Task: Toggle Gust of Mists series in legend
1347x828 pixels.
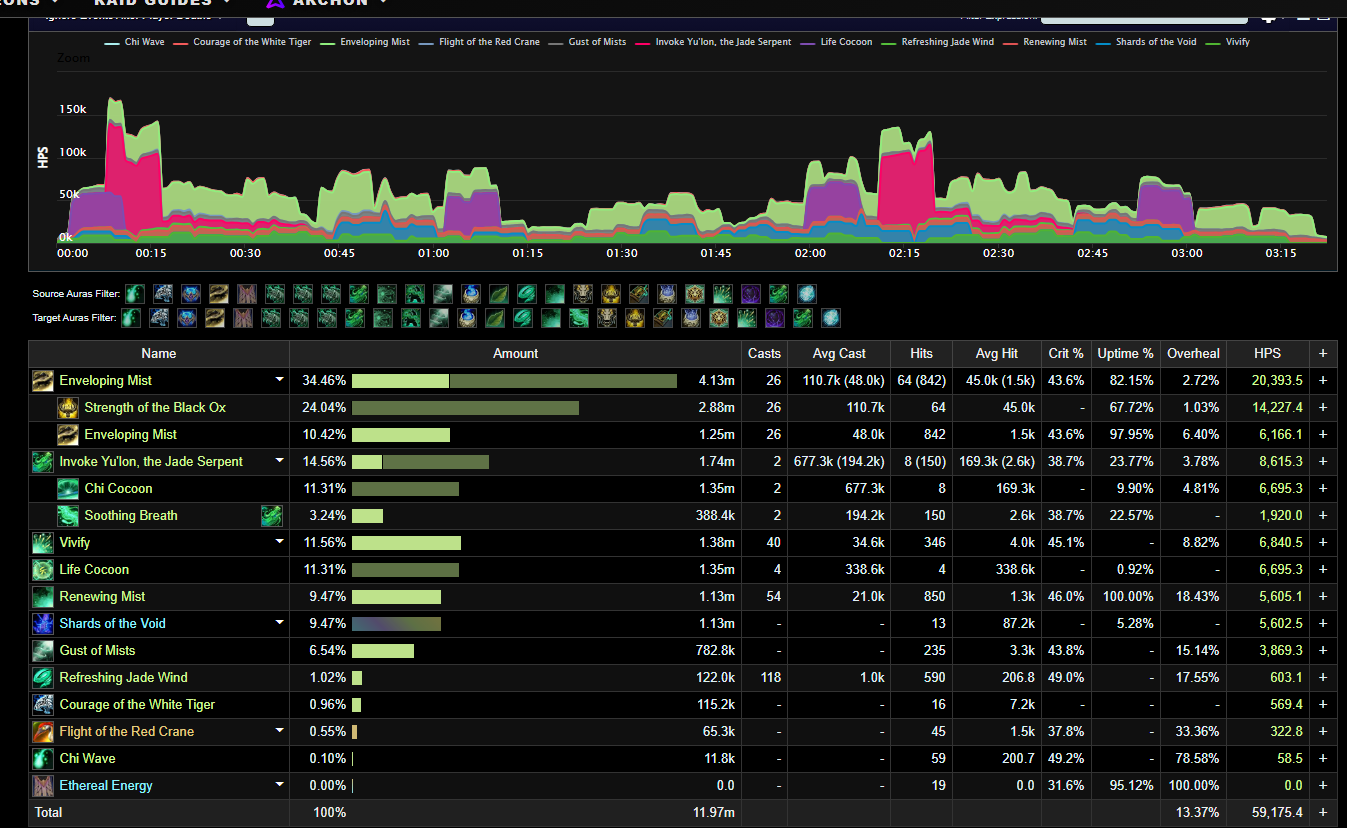Action: (x=586, y=42)
